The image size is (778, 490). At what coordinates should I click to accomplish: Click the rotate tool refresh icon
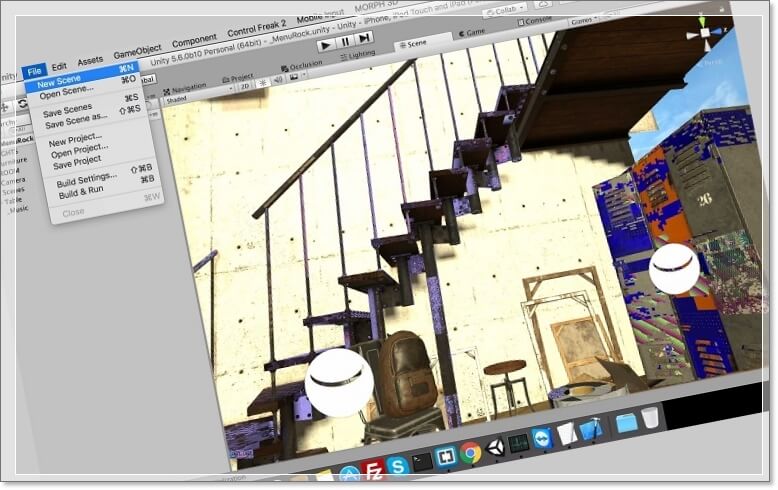point(22,104)
